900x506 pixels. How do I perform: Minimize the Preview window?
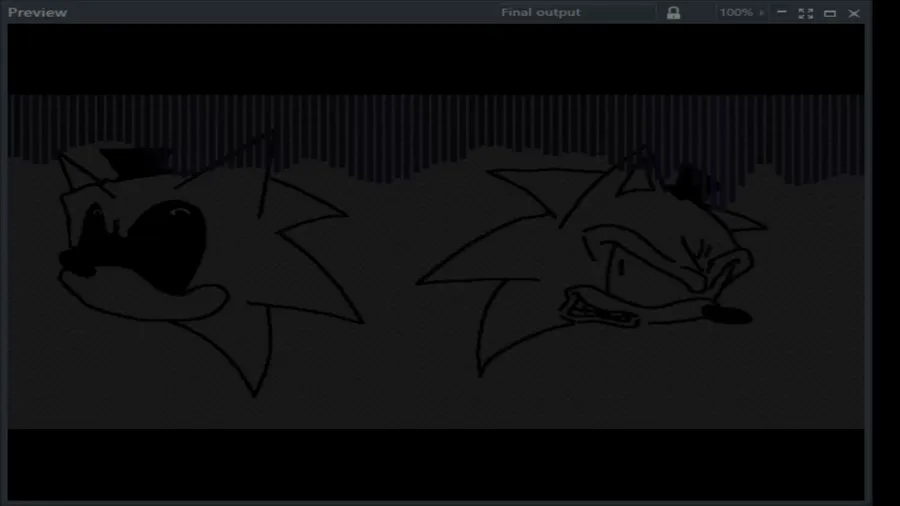pos(781,13)
